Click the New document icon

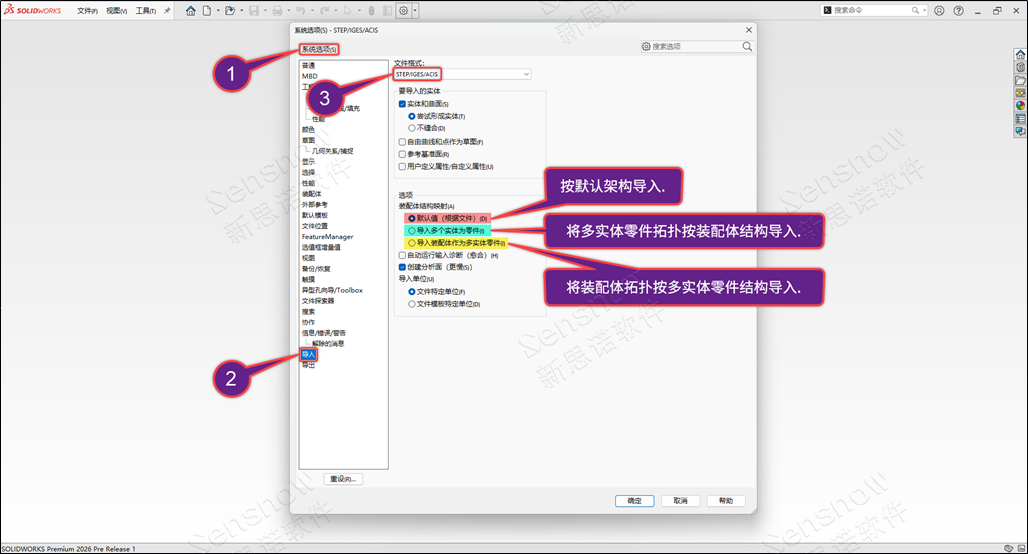point(207,10)
